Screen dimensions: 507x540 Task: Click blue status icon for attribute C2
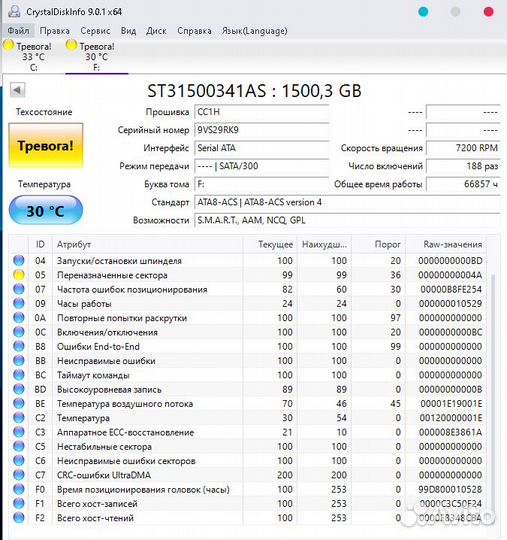point(19,418)
